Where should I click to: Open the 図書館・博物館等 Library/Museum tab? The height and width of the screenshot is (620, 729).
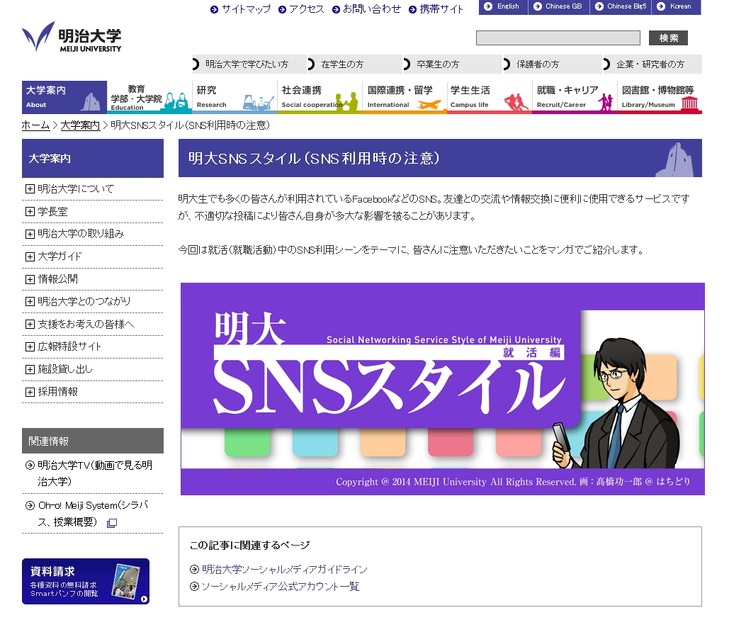click(660, 97)
